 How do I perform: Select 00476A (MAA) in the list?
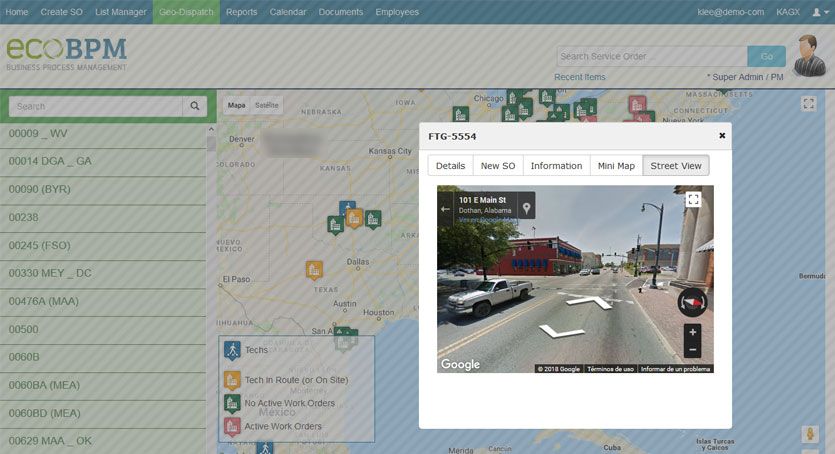tap(103, 301)
